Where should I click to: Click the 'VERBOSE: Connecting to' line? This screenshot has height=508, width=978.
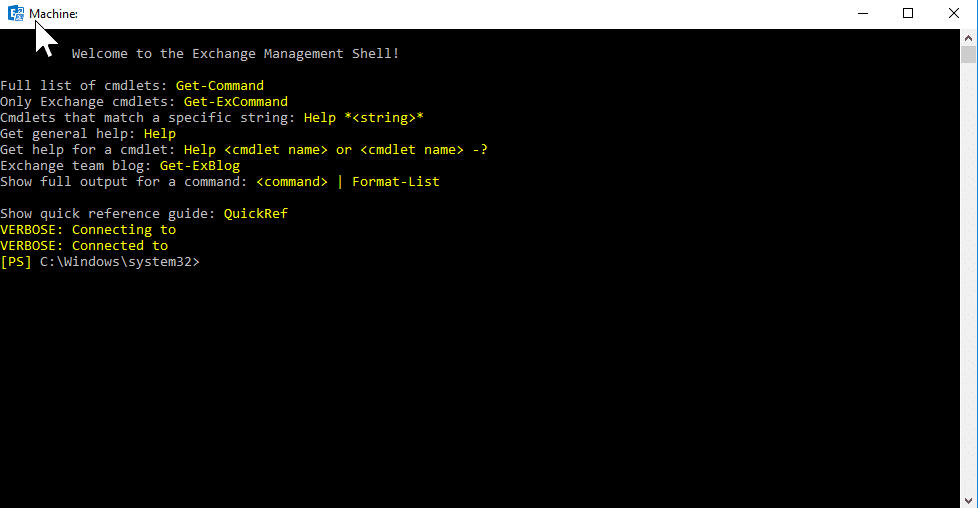point(88,230)
